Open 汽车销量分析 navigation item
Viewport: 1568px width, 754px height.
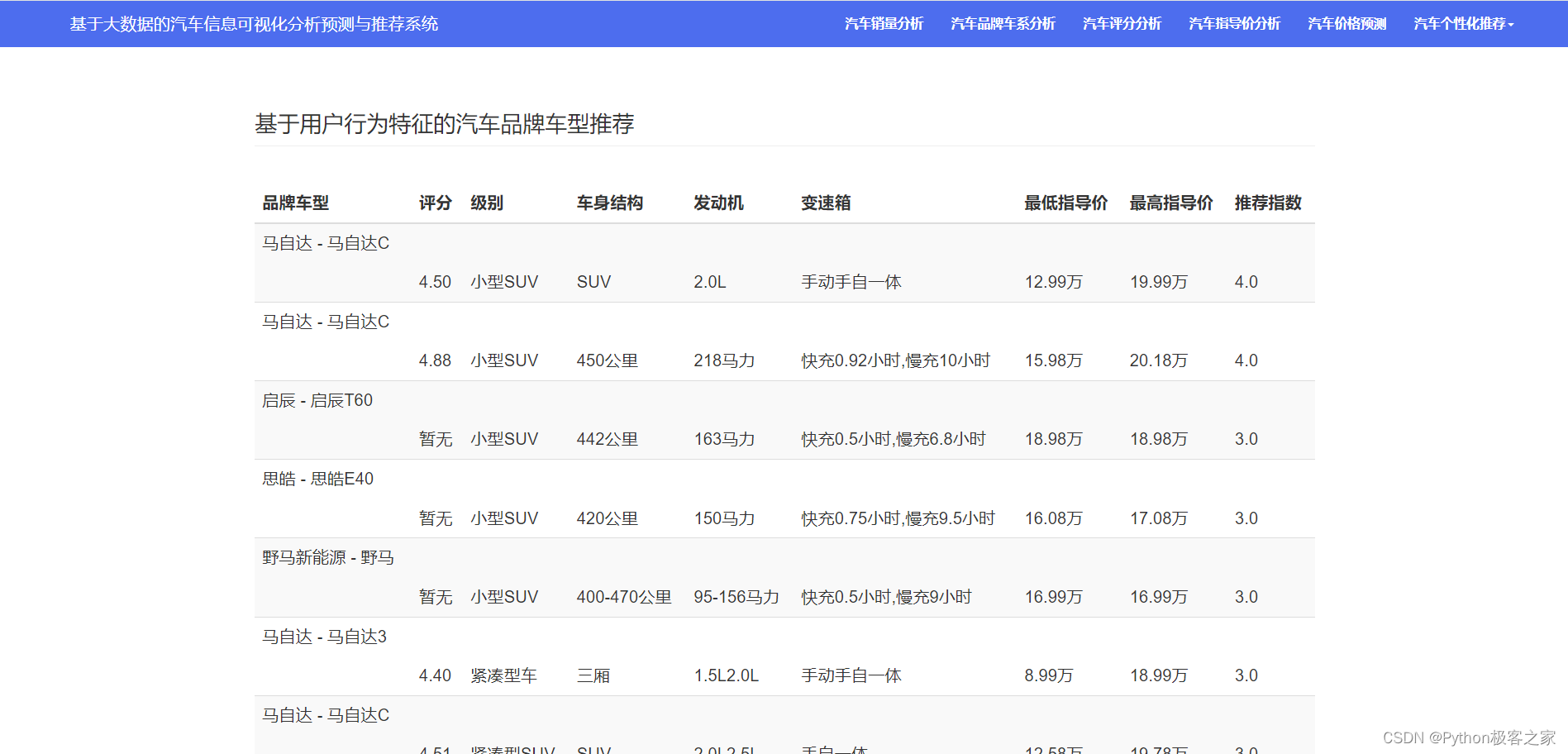tap(884, 24)
